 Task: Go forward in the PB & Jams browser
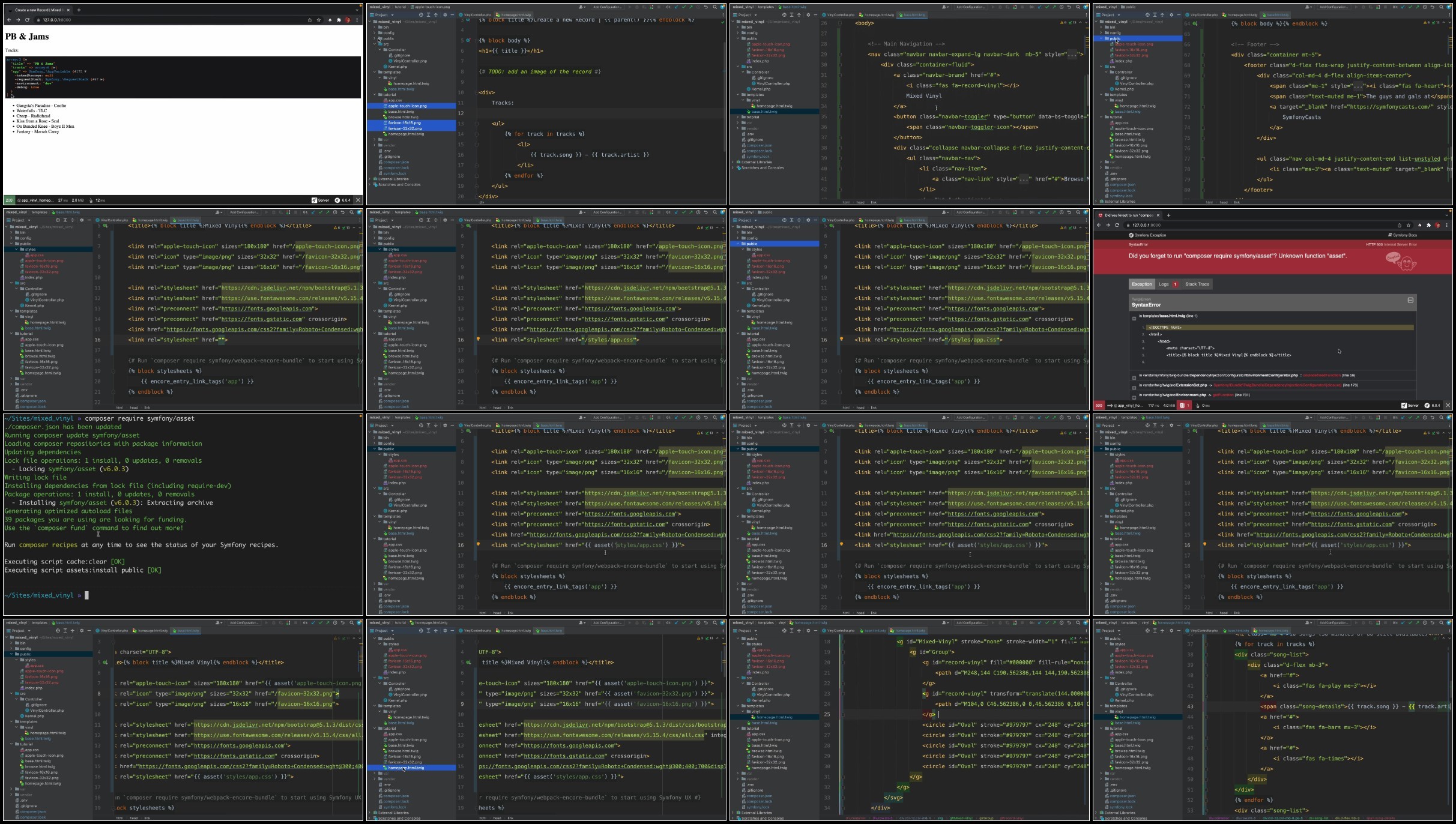pos(18,20)
